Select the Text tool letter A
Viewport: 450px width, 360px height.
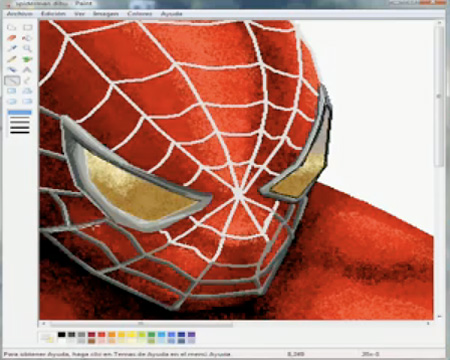pyautogui.click(x=27, y=70)
